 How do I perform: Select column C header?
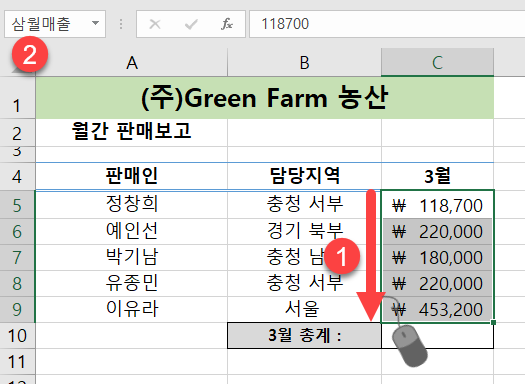[437, 63]
